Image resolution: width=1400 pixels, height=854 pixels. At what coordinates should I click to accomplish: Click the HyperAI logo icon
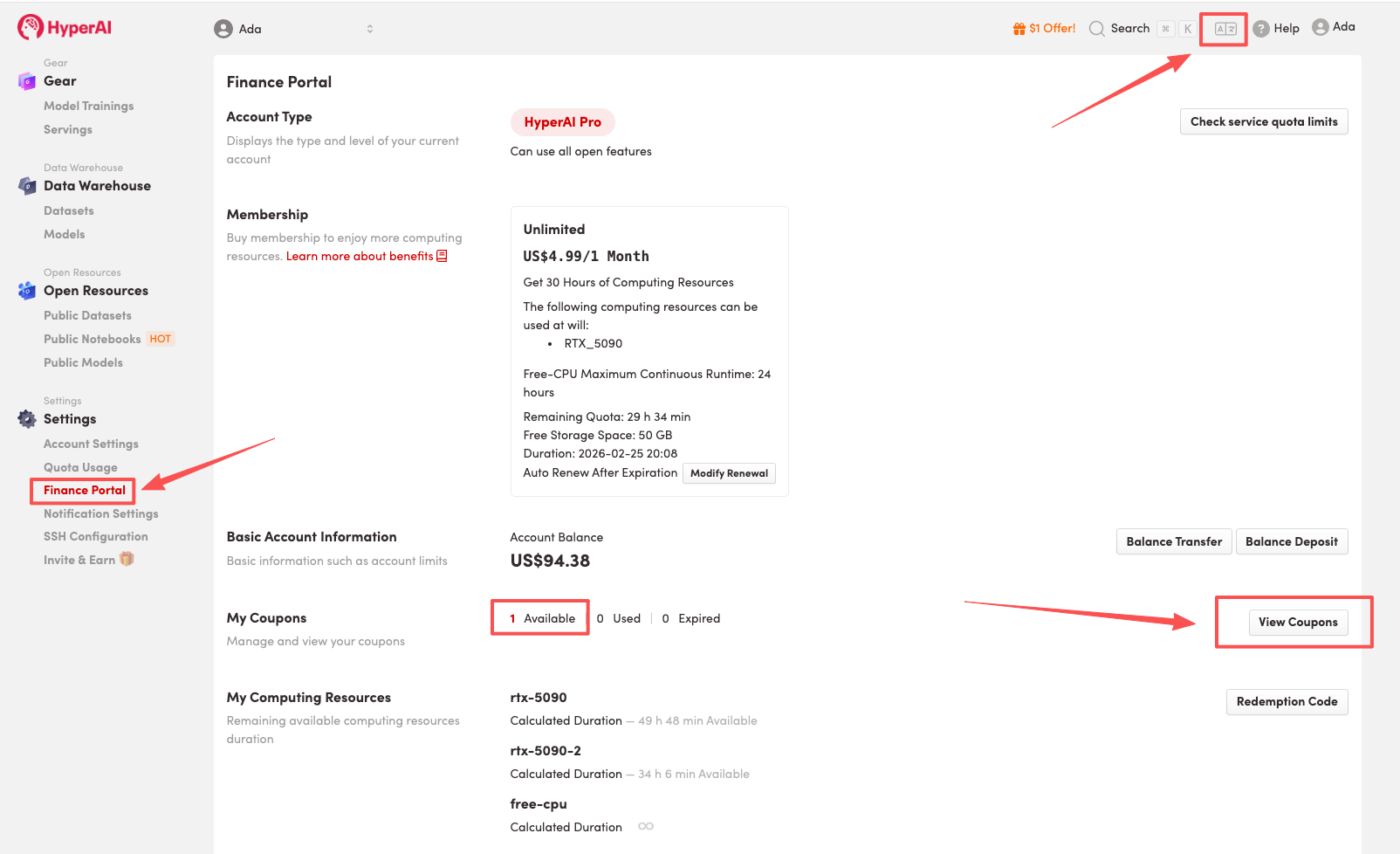tap(31, 28)
